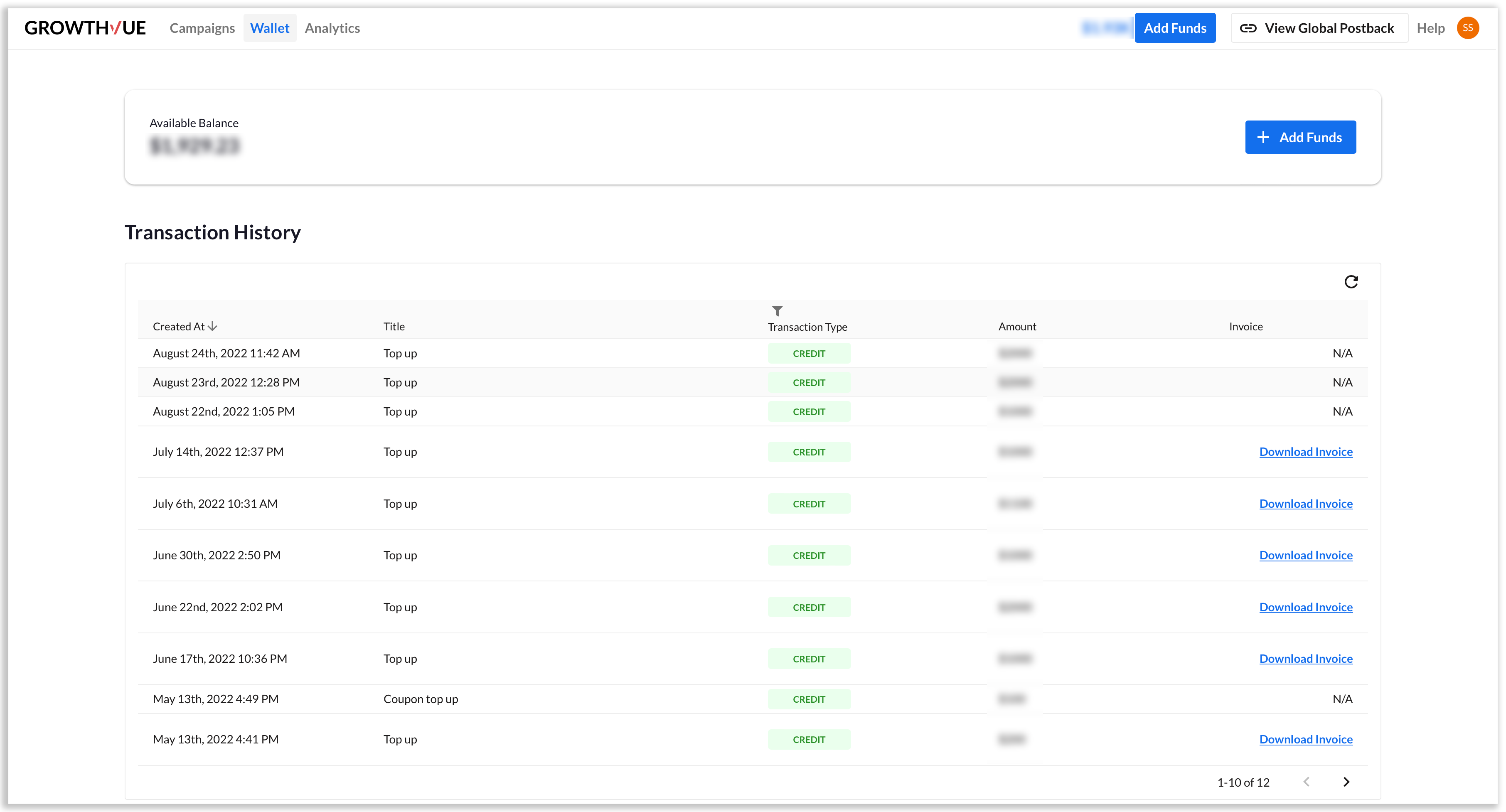Click the Invoice column header

coord(1245,326)
